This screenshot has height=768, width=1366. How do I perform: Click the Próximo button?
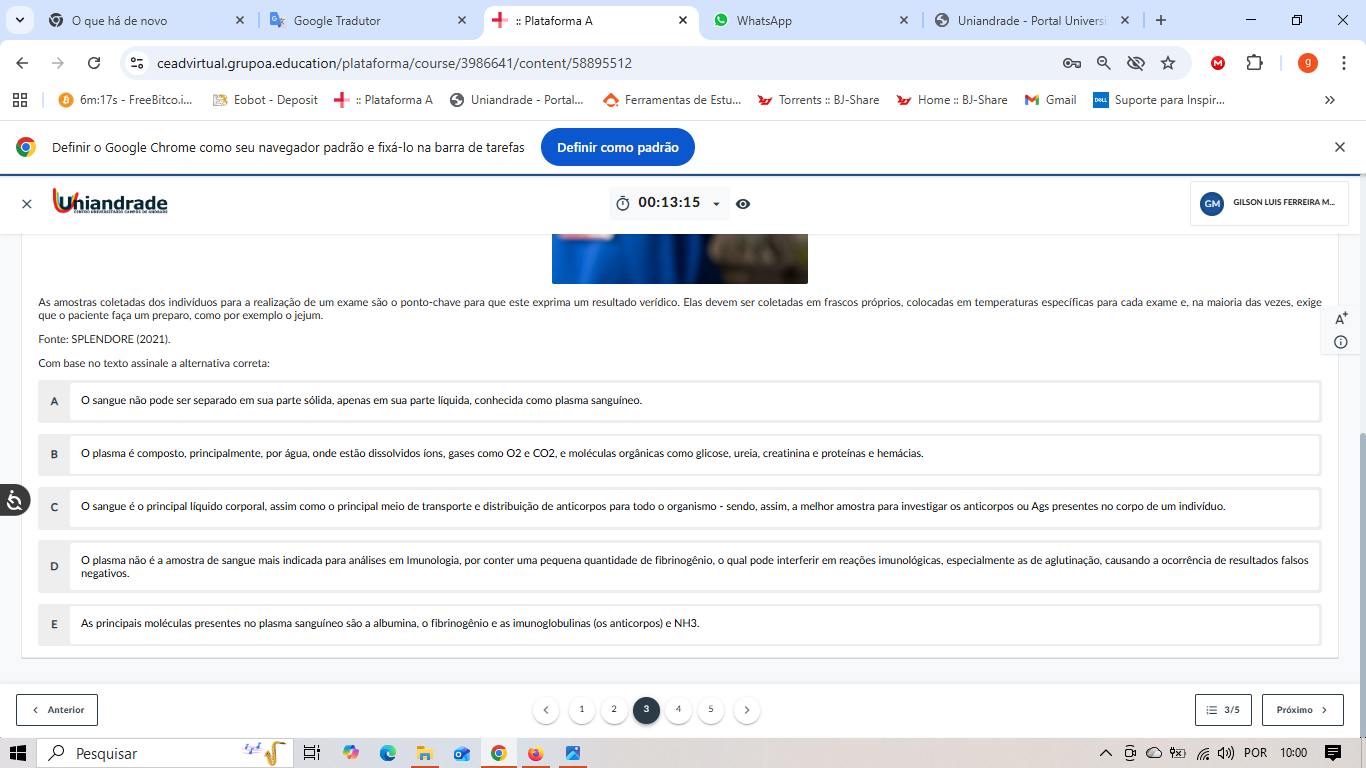1302,710
